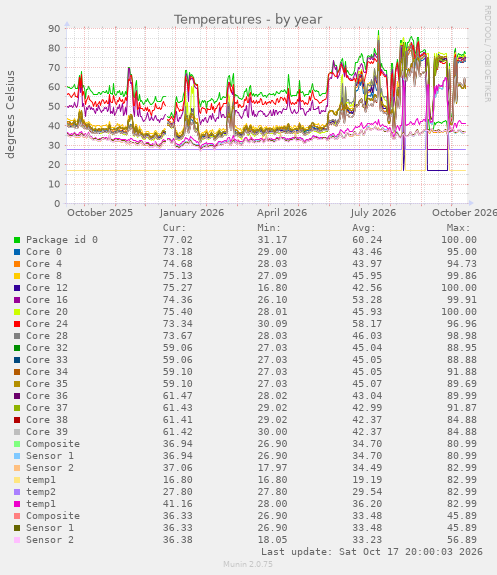The image size is (497, 575).
Task: Click the olive green Core 37 swatch
Action: click(x=17, y=408)
